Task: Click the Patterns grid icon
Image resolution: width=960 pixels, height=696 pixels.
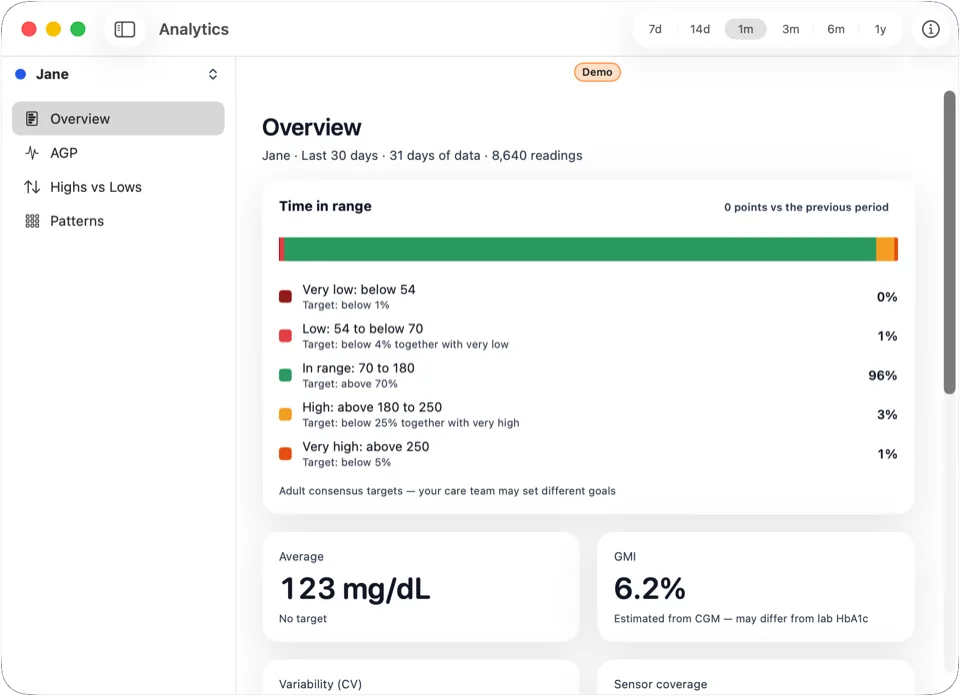Action: click(32, 222)
